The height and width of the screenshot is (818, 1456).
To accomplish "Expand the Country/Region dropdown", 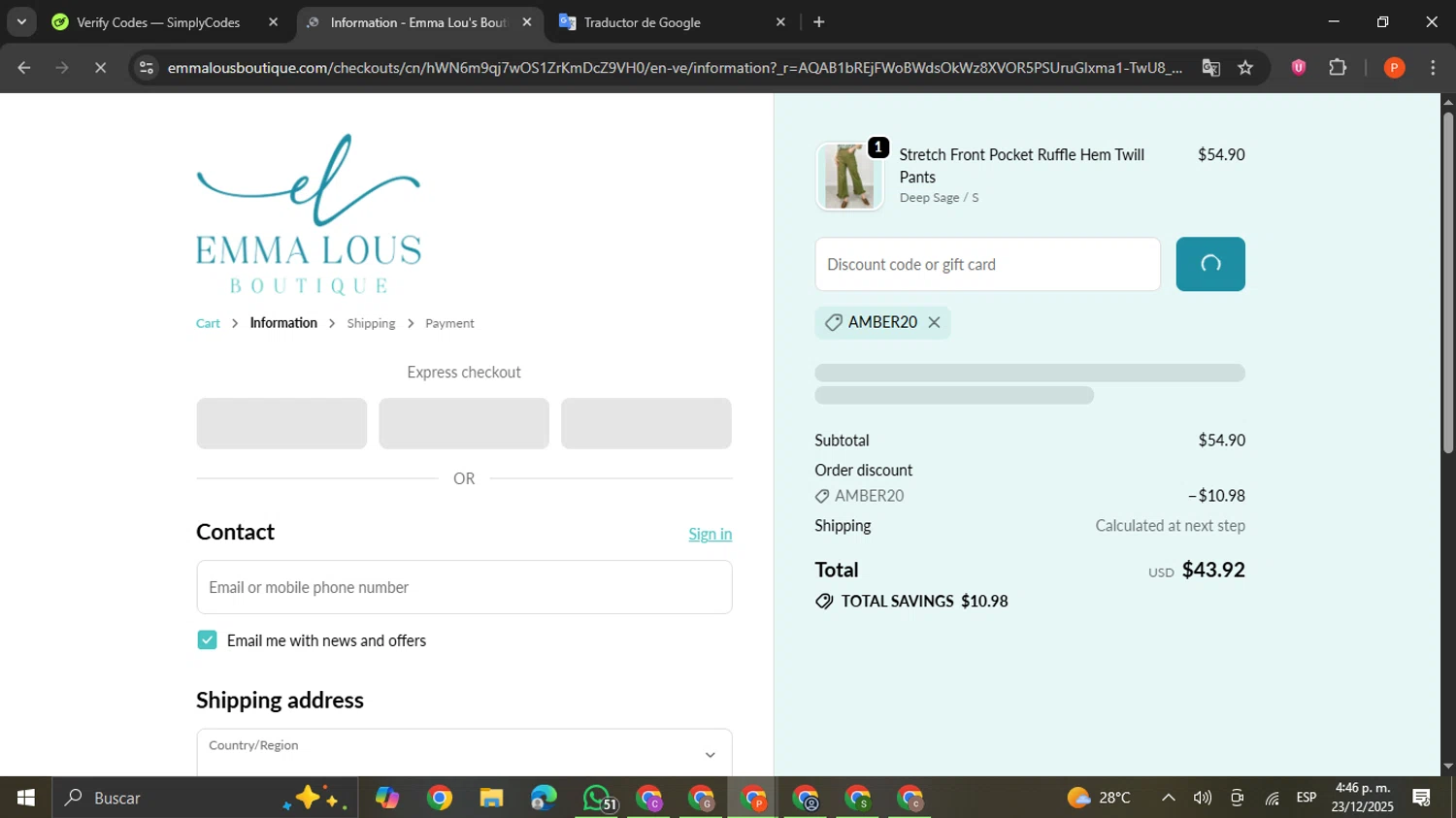I will 464,753.
